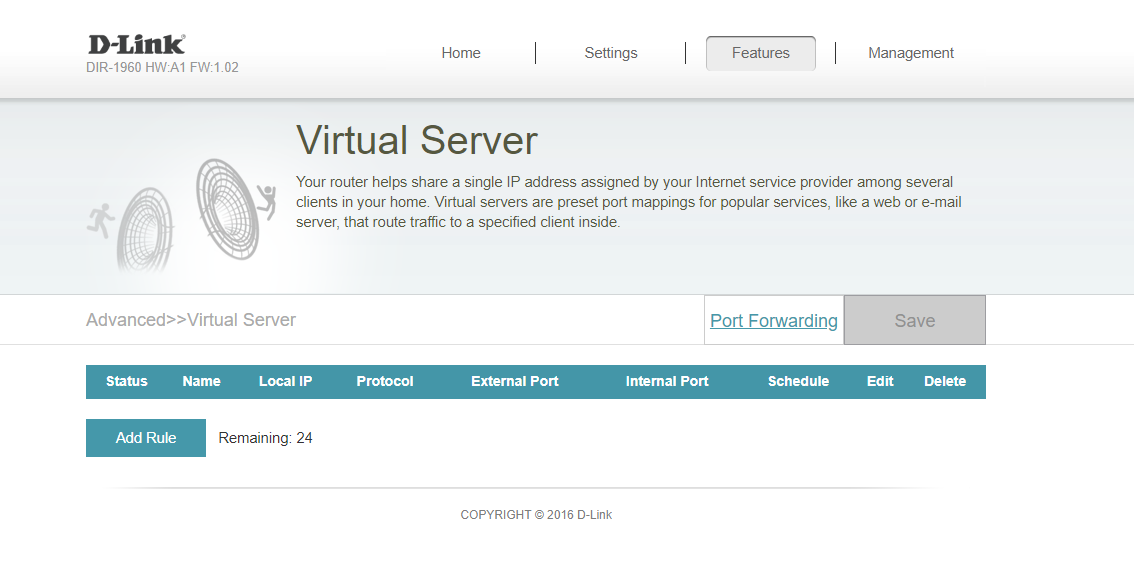Click the Save button
The height and width of the screenshot is (580, 1134).
(x=915, y=320)
